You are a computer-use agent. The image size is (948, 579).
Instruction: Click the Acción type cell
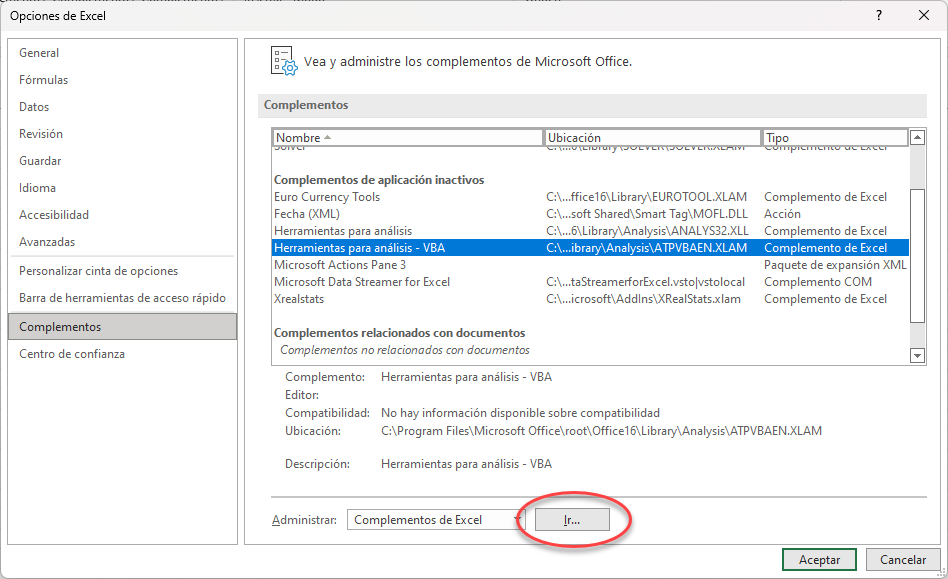782,214
